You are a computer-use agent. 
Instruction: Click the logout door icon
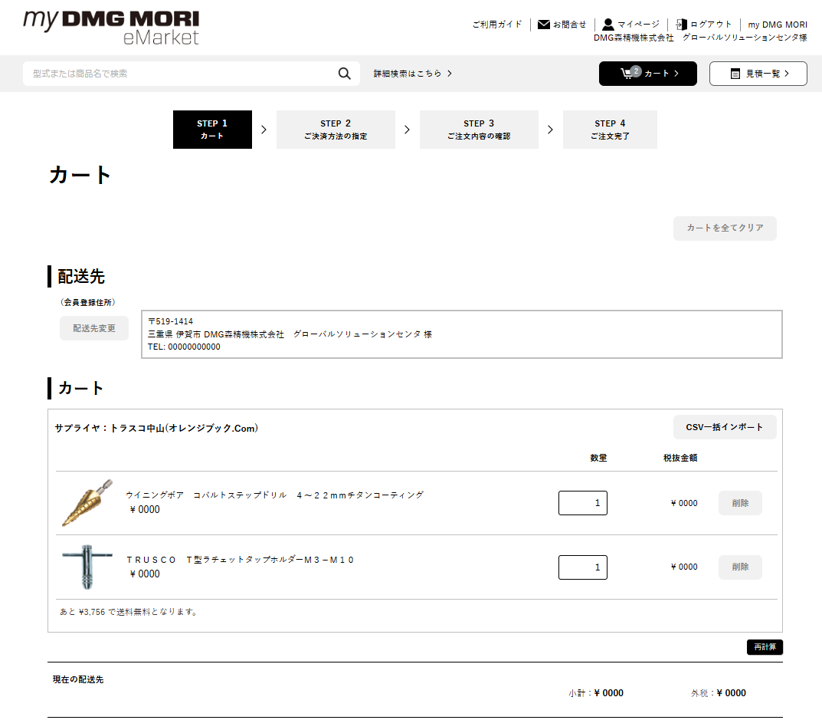(x=681, y=24)
